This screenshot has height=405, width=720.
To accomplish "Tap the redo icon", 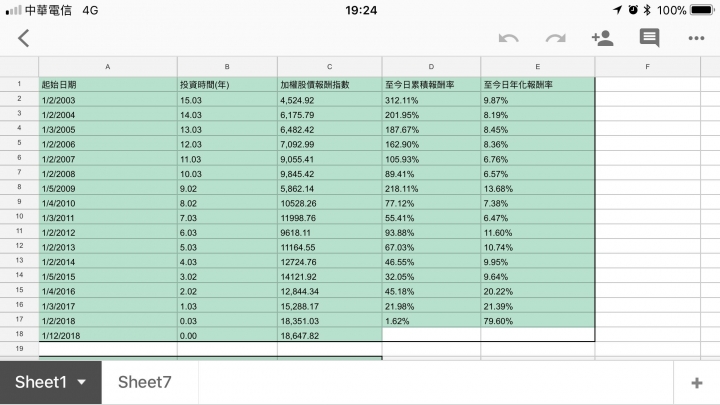I will 556,38.
